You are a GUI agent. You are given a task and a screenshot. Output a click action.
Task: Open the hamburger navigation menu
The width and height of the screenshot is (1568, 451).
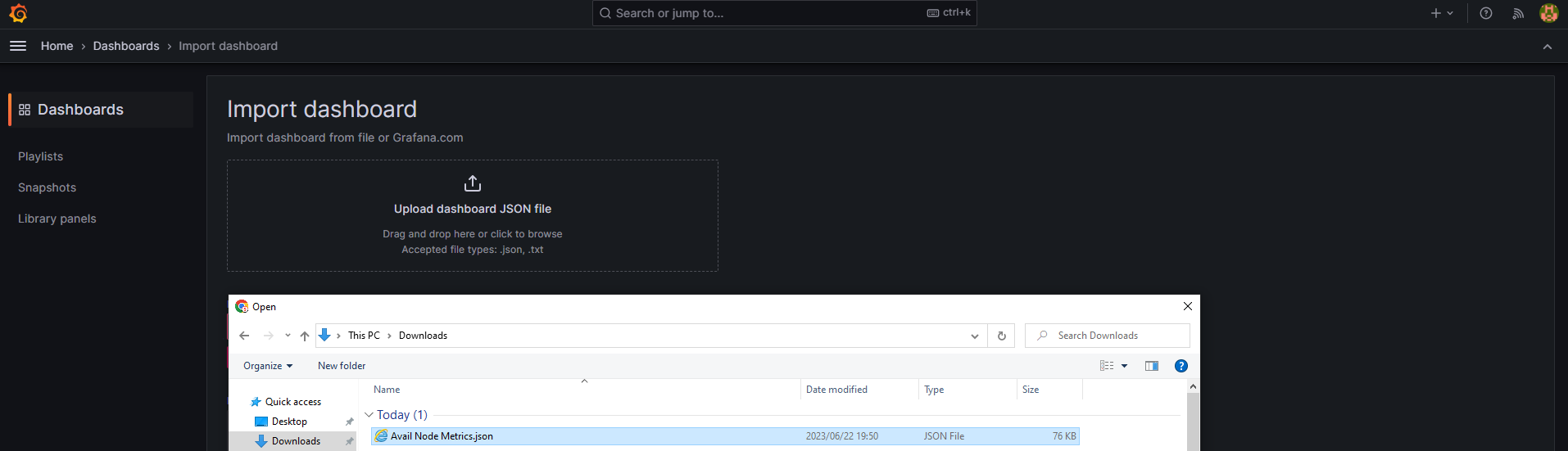(18, 46)
